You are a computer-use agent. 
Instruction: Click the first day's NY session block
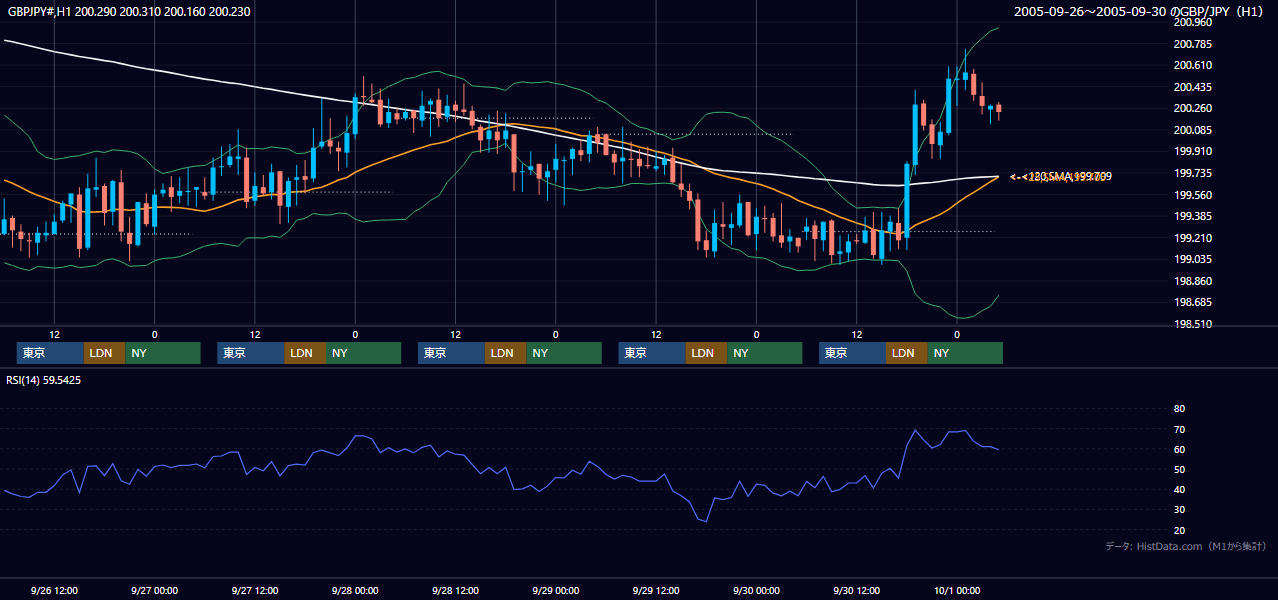(163, 353)
